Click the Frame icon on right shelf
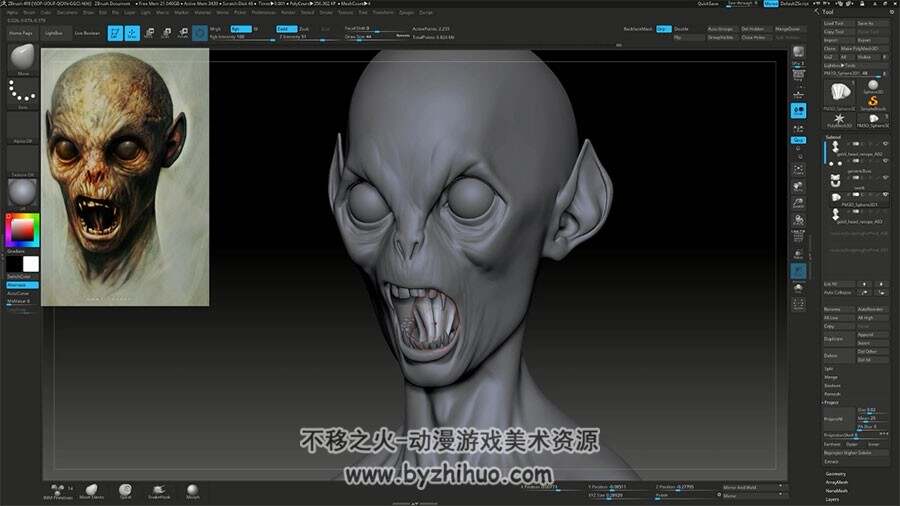Viewport: 900px width, 506px height. click(x=798, y=170)
